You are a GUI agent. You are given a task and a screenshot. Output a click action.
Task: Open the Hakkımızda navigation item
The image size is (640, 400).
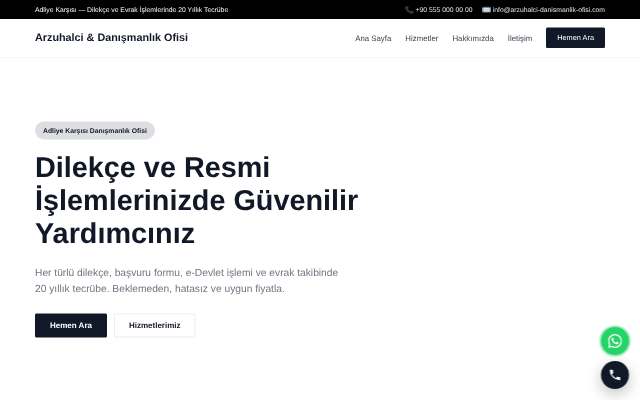[473, 38]
